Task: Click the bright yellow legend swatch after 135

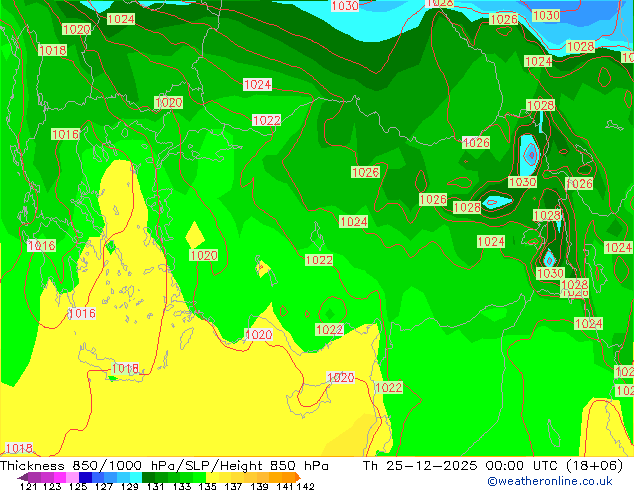Action: pyautogui.click(x=212, y=477)
